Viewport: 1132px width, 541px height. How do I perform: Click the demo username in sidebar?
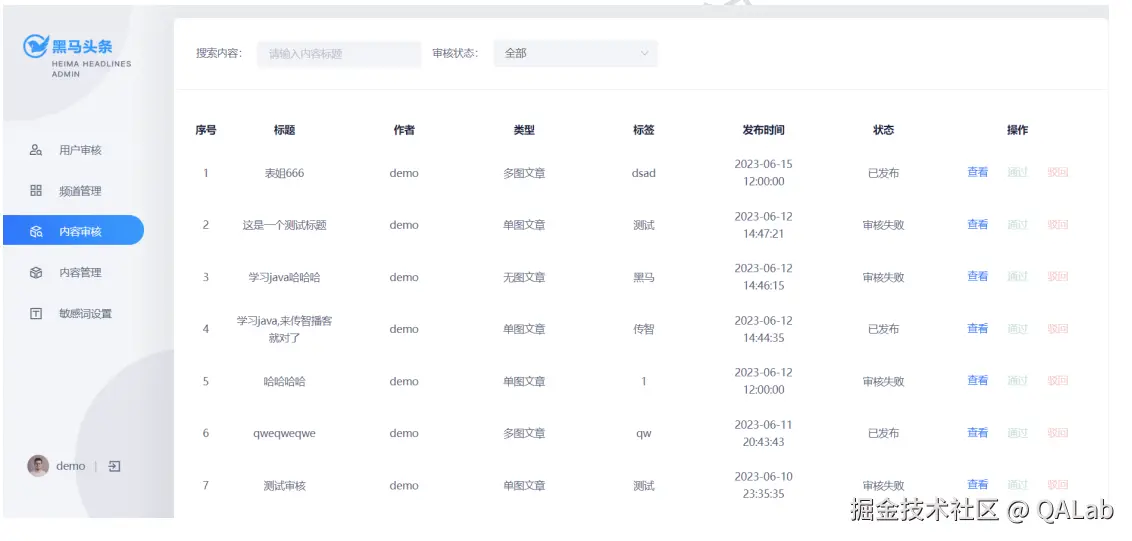(71, 466)
